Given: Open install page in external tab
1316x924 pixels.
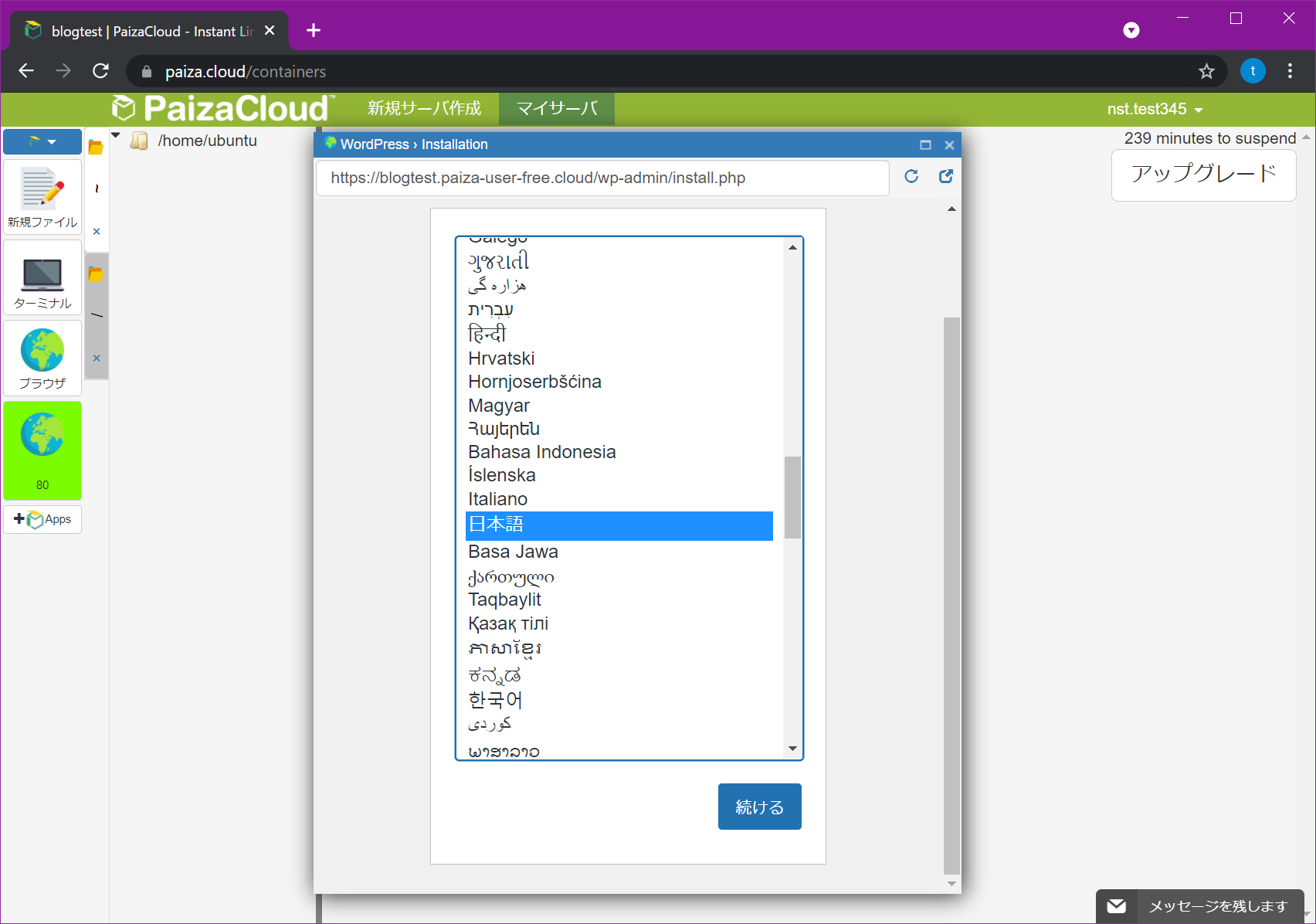Looking at the screenshot, I should point(945,176).
